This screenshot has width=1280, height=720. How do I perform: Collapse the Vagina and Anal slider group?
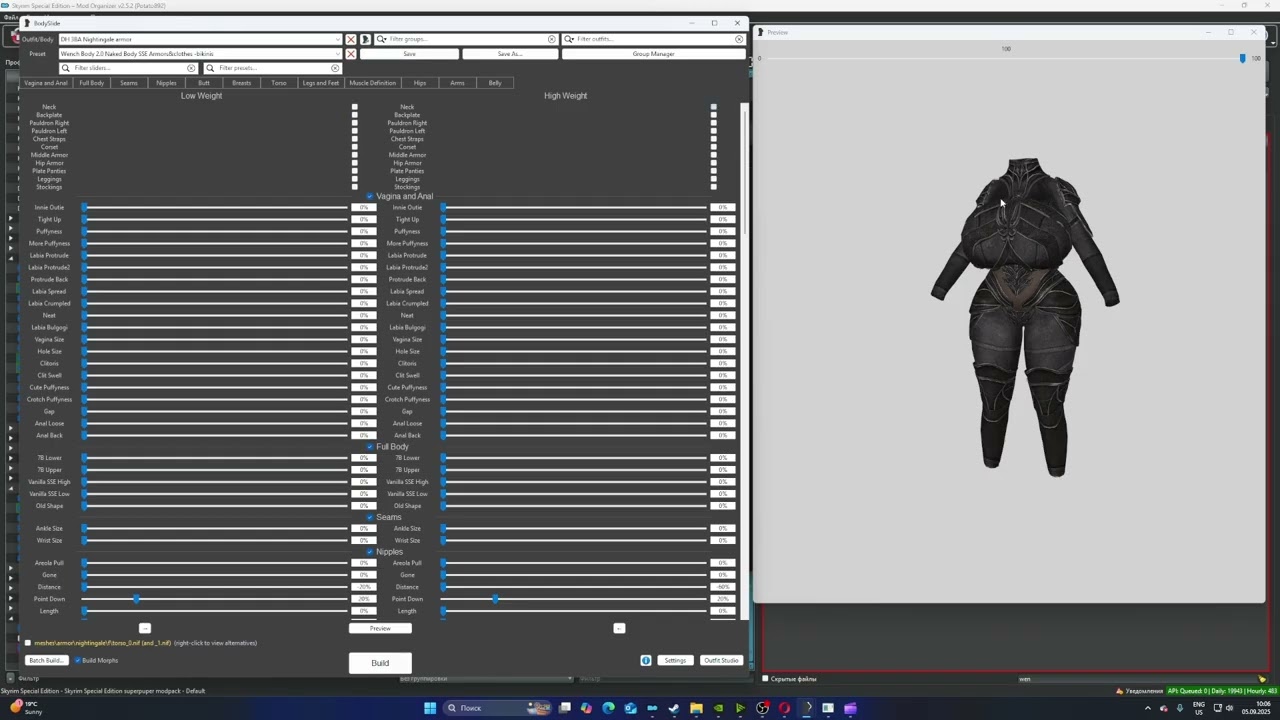tap(370, 196)
